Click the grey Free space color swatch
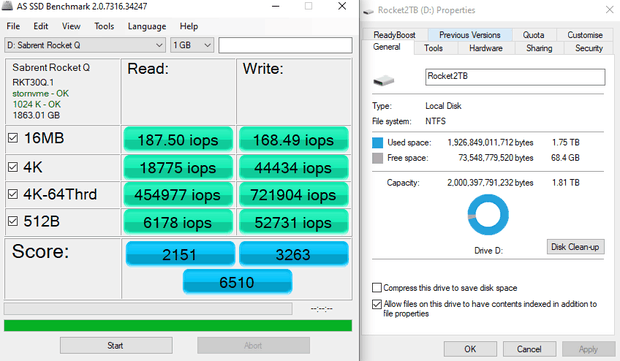 [x=378, y=158]
